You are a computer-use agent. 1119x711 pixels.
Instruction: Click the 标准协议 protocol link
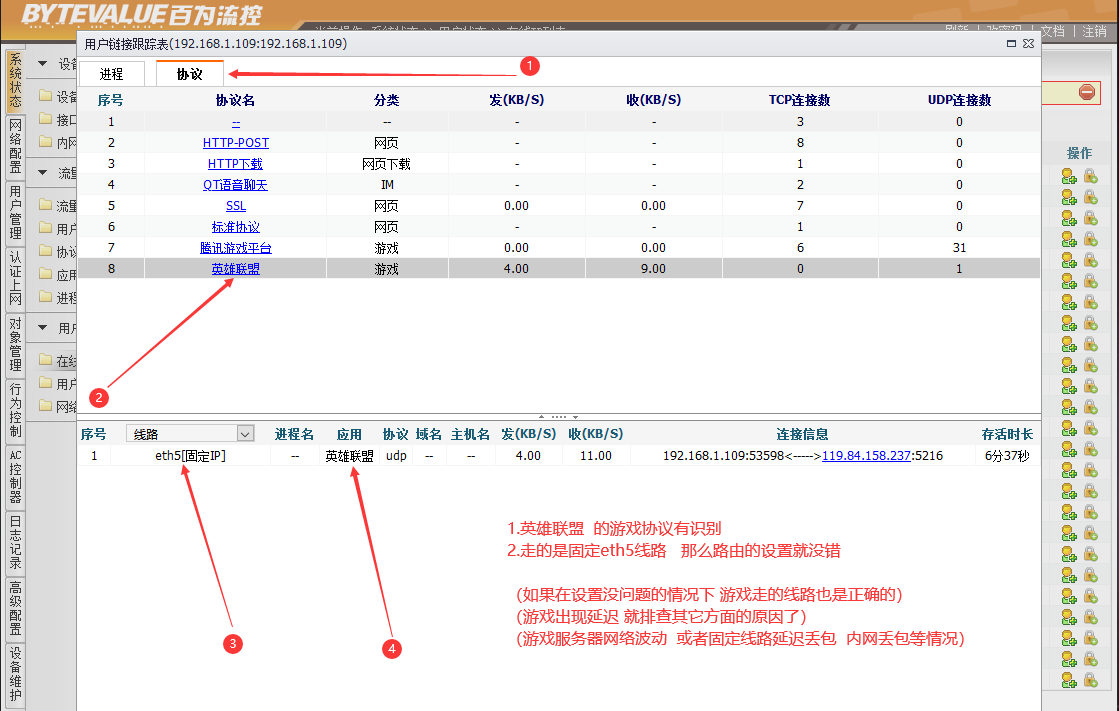(236, 227)
